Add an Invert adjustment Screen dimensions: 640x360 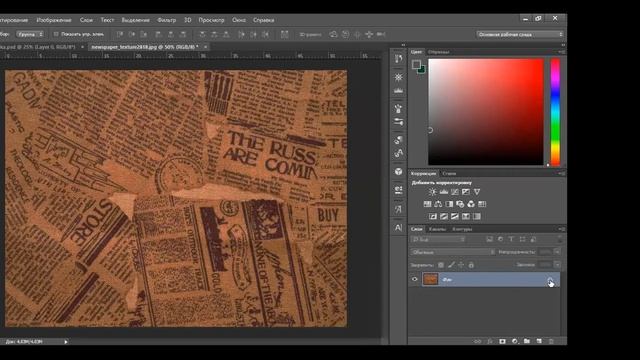coord(433,216)
